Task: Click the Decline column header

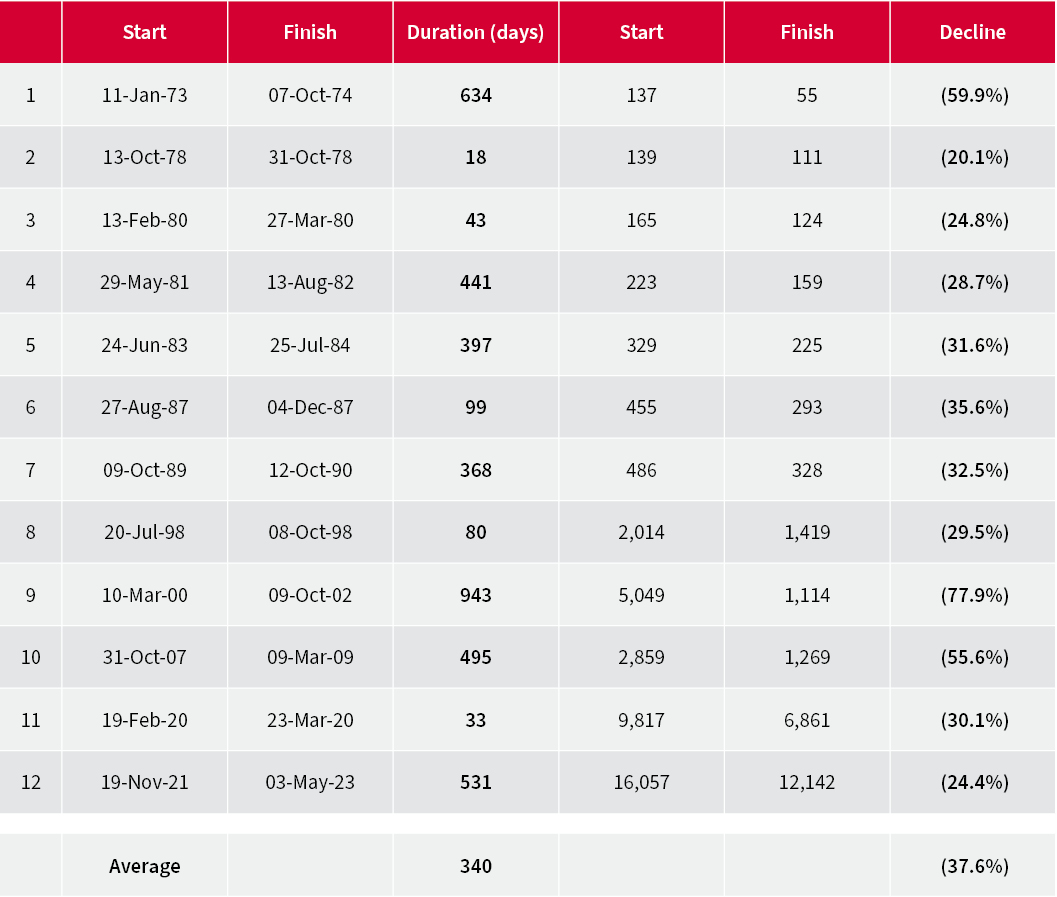Action: click(972, 32)
